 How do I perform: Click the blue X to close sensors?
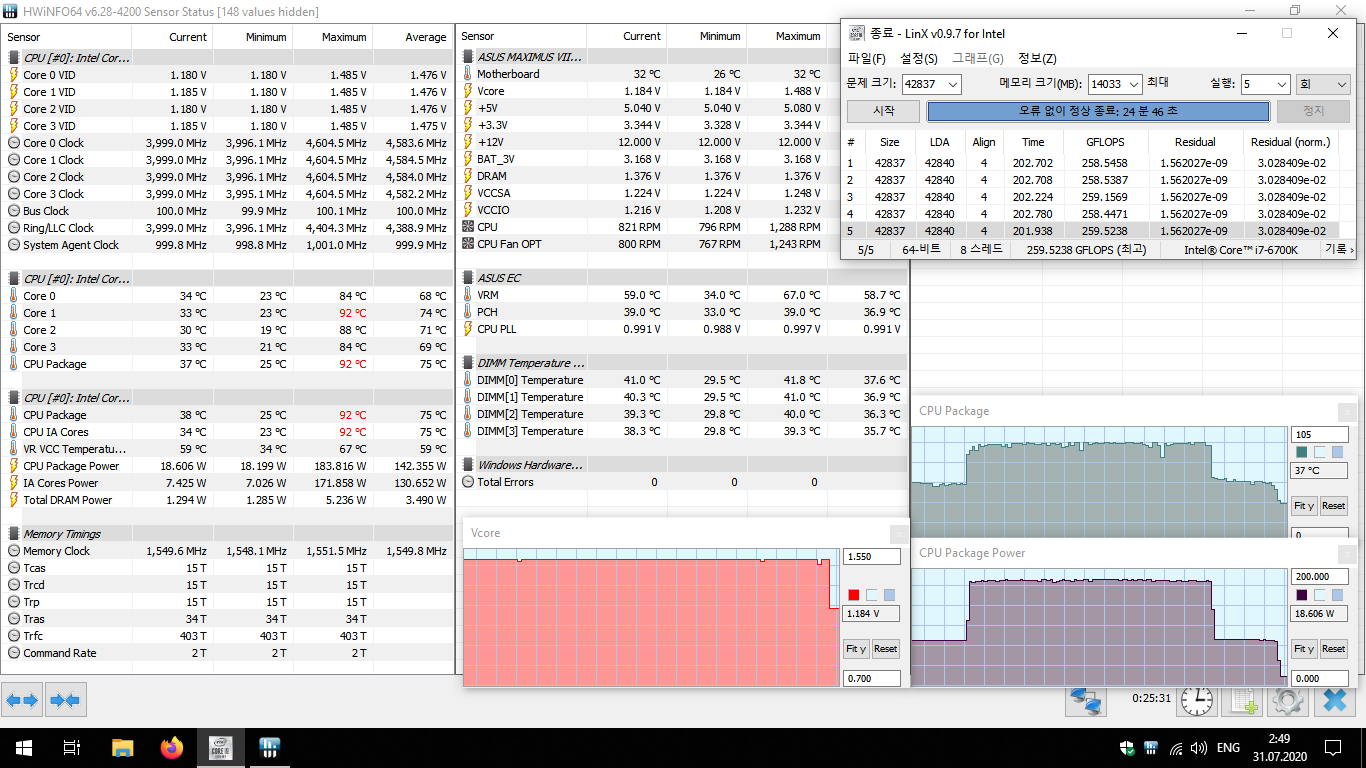(x=1334, y=700)
